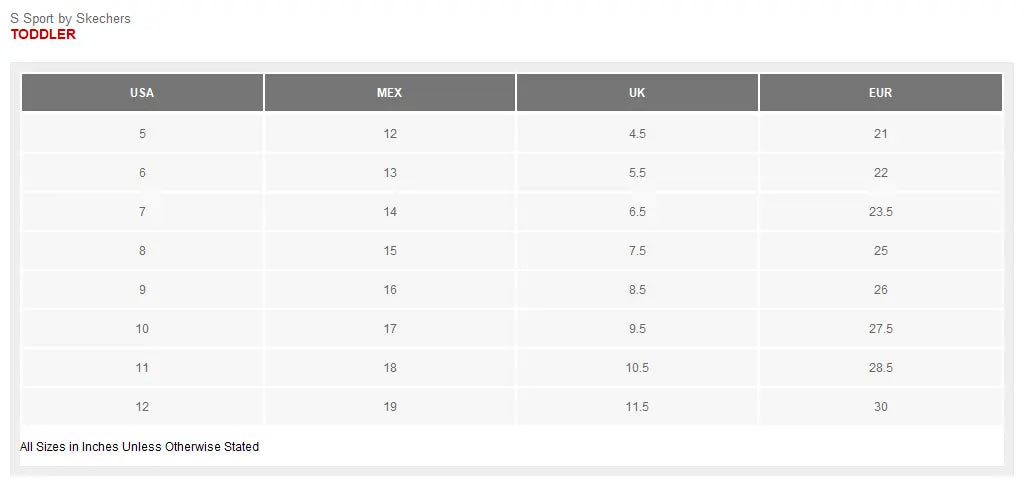This screenshot has height=491, width=1024.
Task: Select the EUR 27.5 cell
Action: (x=880, y=329)
